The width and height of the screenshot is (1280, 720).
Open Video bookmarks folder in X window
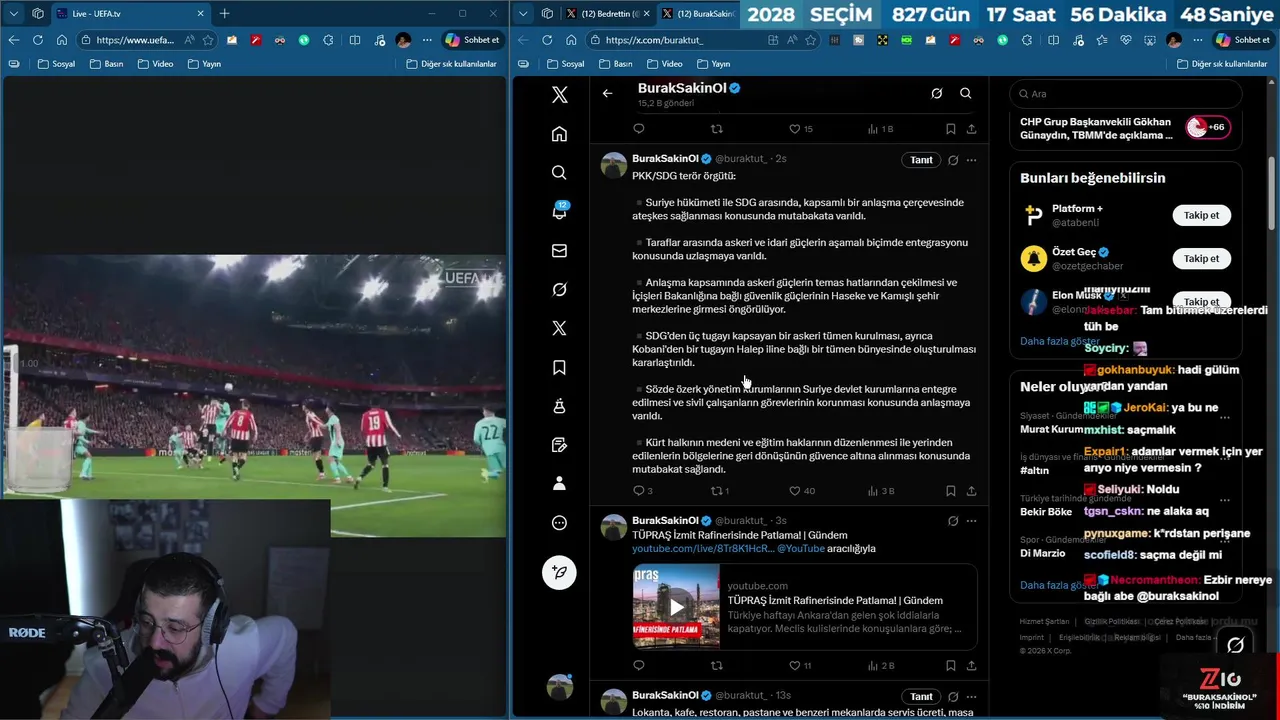point(664,64)
